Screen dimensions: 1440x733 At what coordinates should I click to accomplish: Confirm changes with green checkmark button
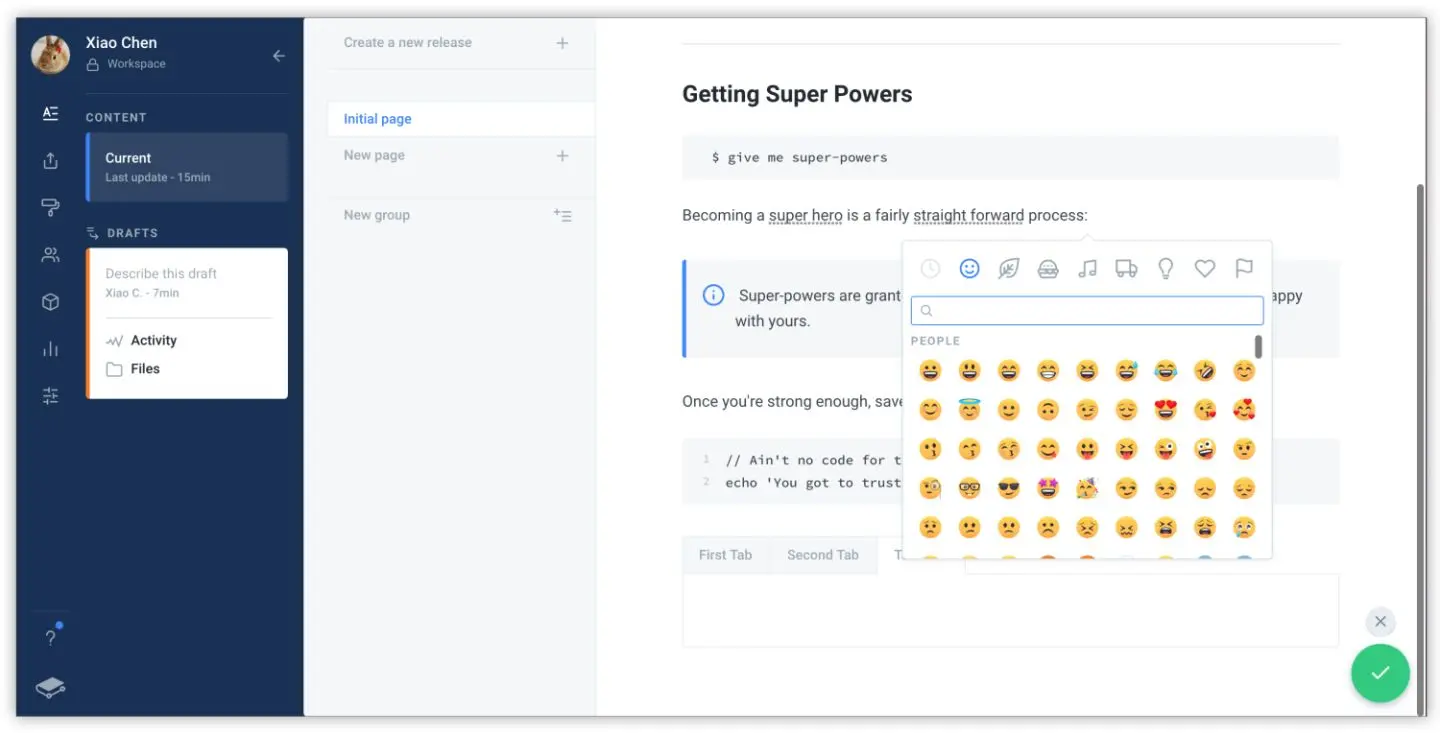pyautogui.click(x=1380, y=673)
